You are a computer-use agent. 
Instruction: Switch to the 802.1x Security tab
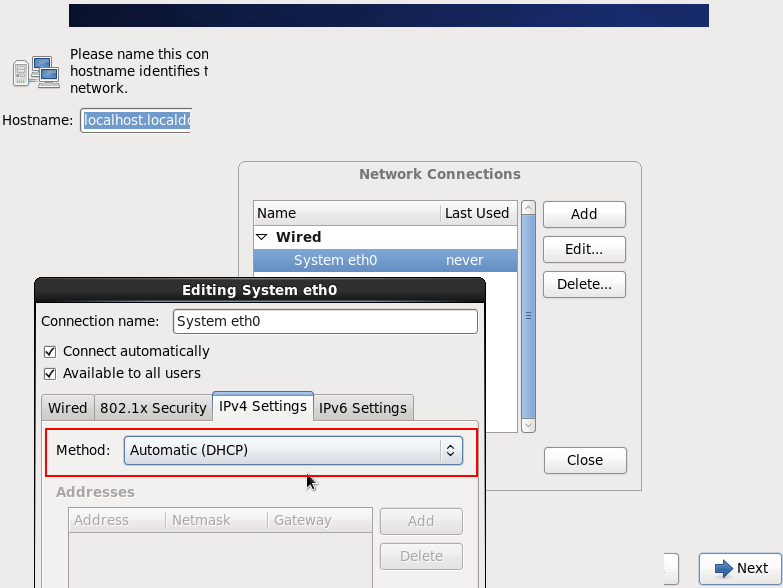pos(153,408)
